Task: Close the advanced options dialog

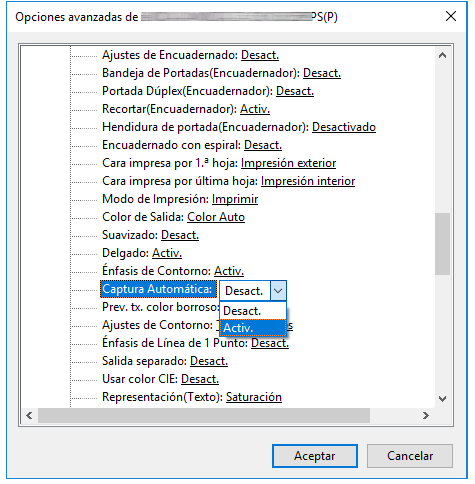Action: point(451,16)
